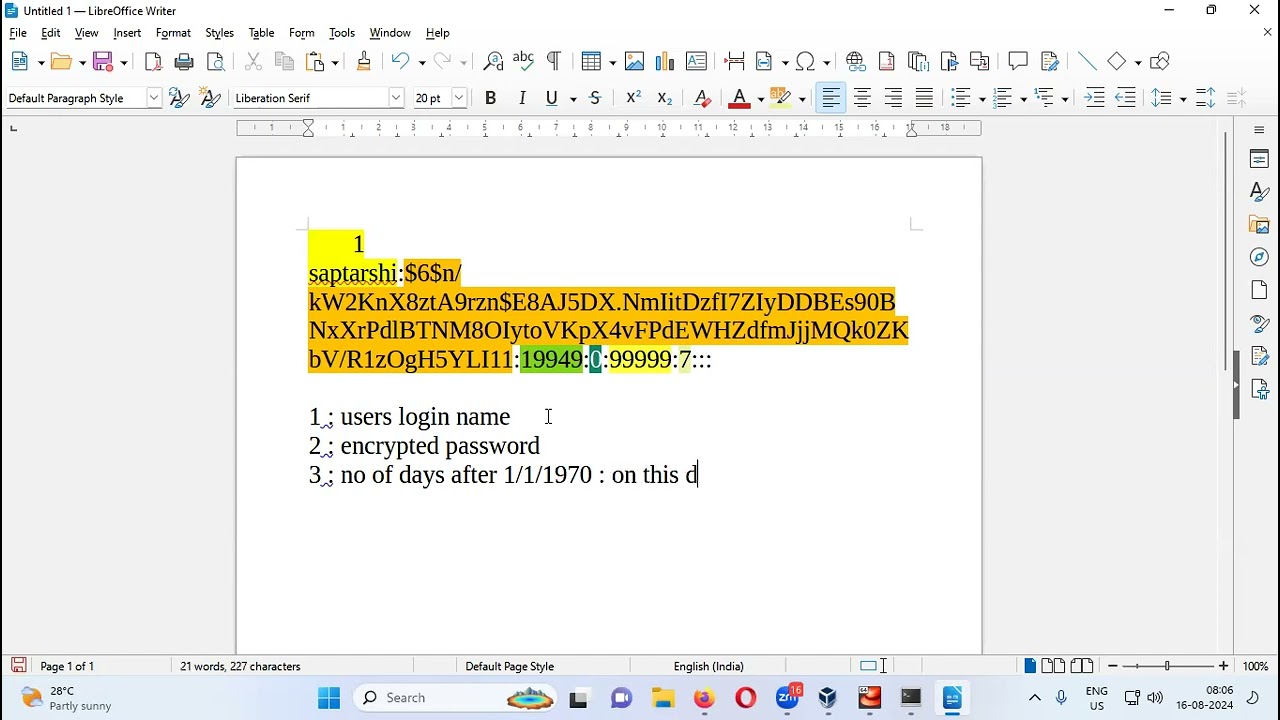The image size is (1280, 720).
Task: Toggle Superscript formatting
Action: 633,98
